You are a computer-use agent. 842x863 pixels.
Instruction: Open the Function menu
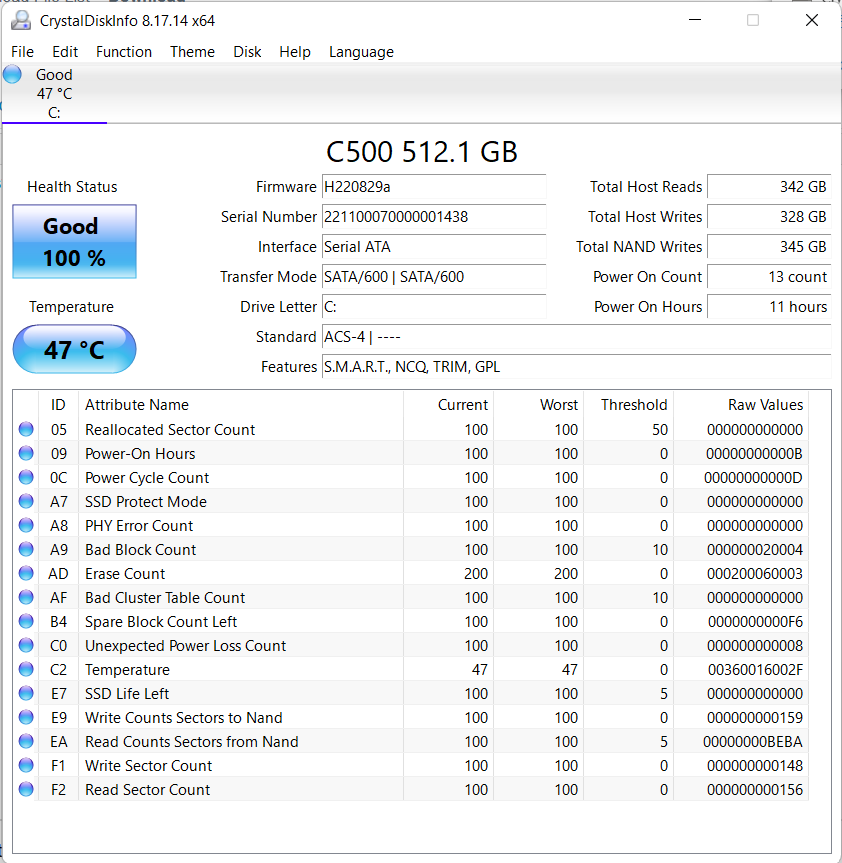pos(124,52)
